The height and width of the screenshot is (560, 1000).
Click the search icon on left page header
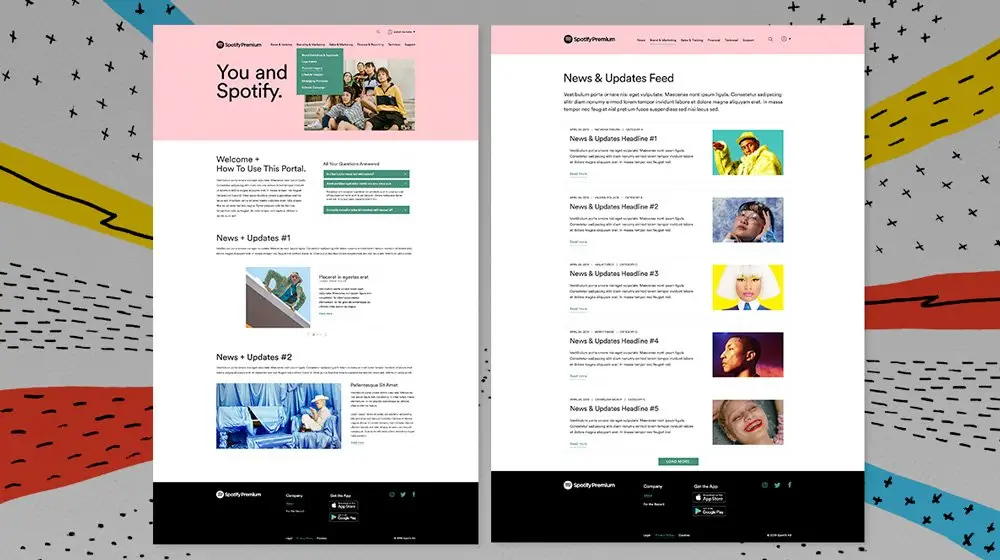[378, 32]
